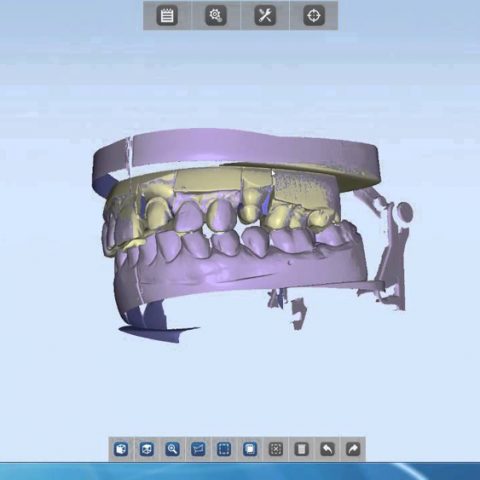The image size is (480, 480).
Task: Activate the magnifying glass zoom tool
Action: (172, 449)
